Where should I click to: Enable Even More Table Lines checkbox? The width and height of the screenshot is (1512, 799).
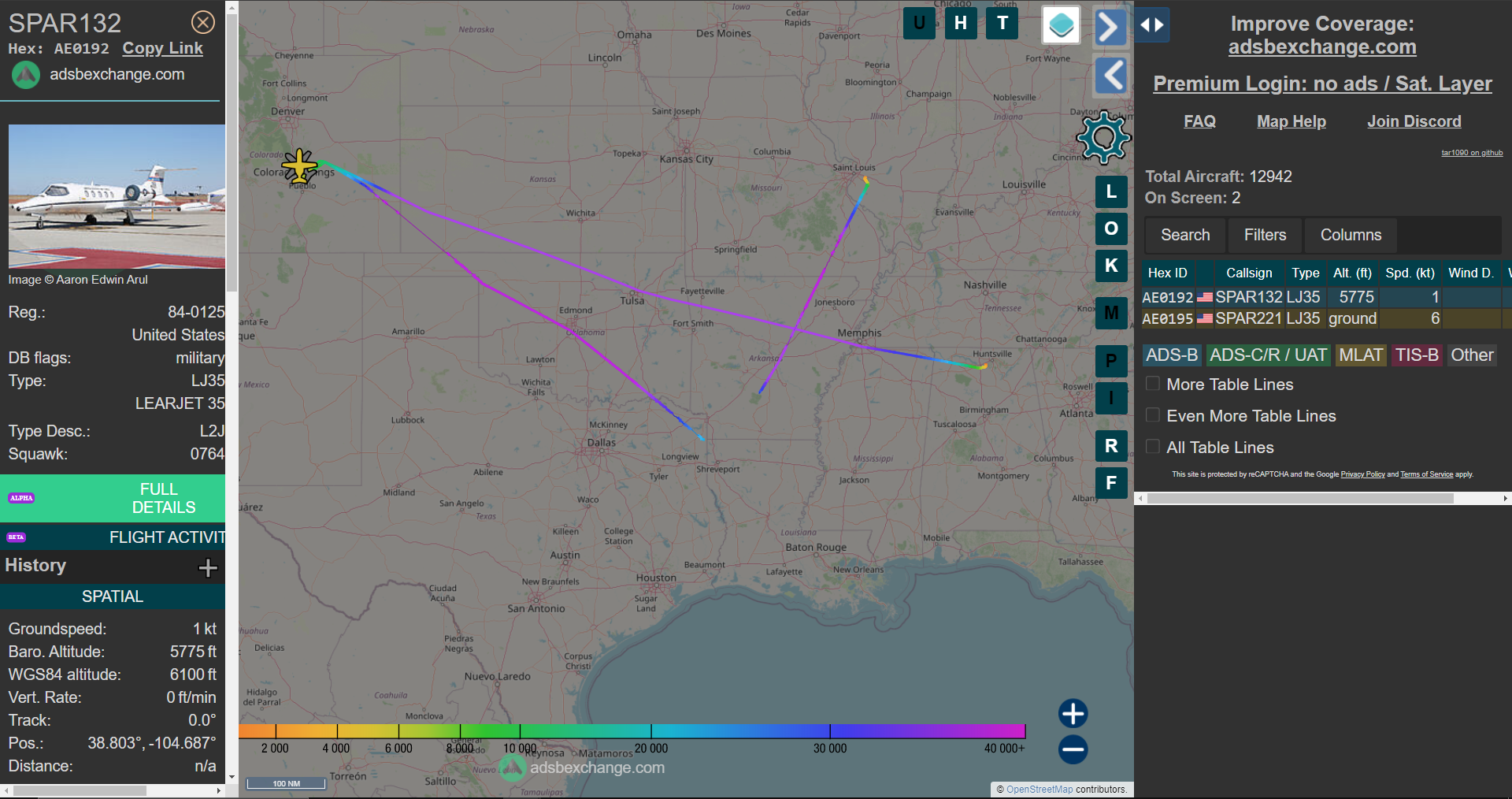[x=1153, y=415]
